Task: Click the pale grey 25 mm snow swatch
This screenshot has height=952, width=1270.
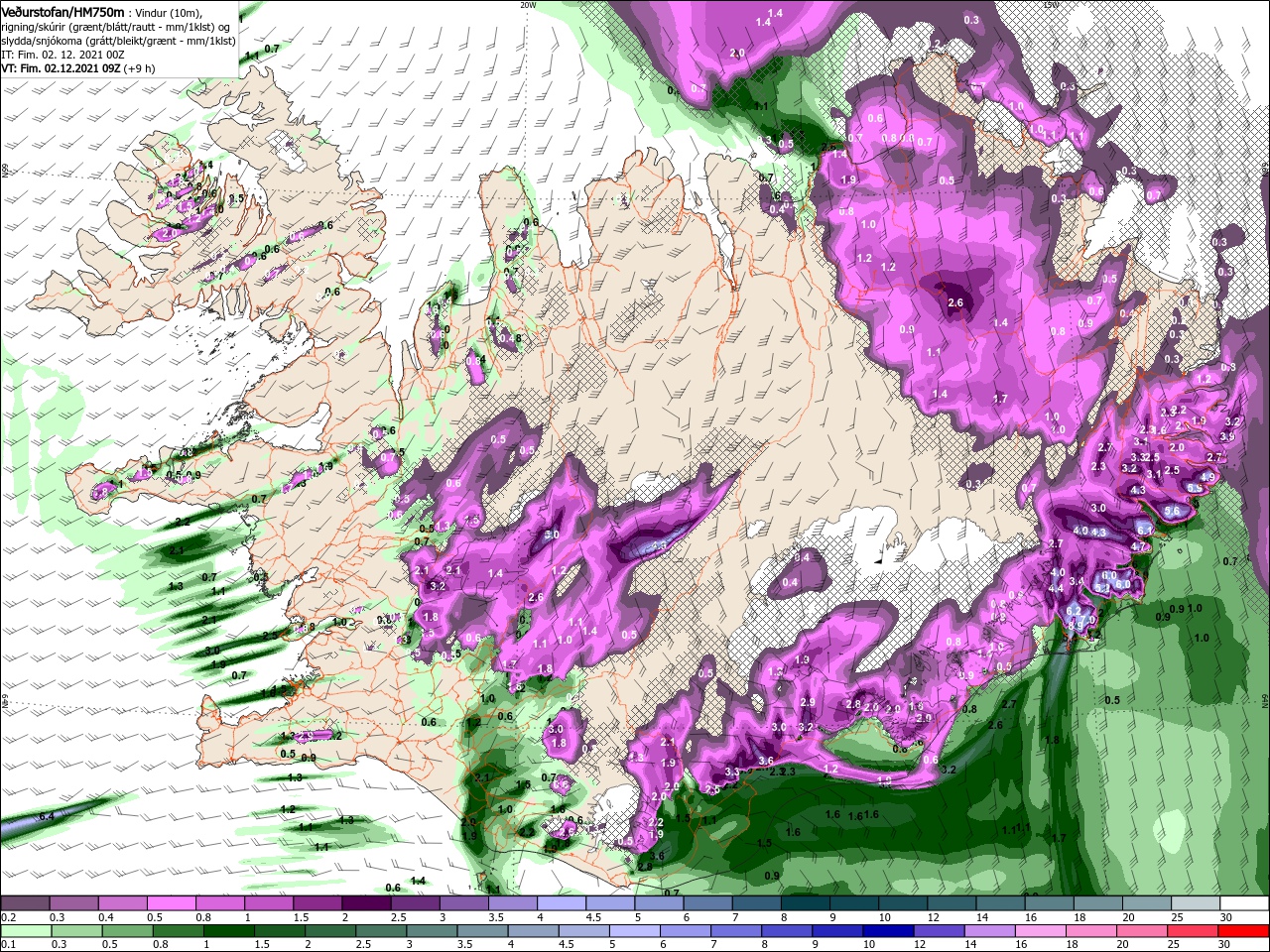Action: tap(1196, 903)
